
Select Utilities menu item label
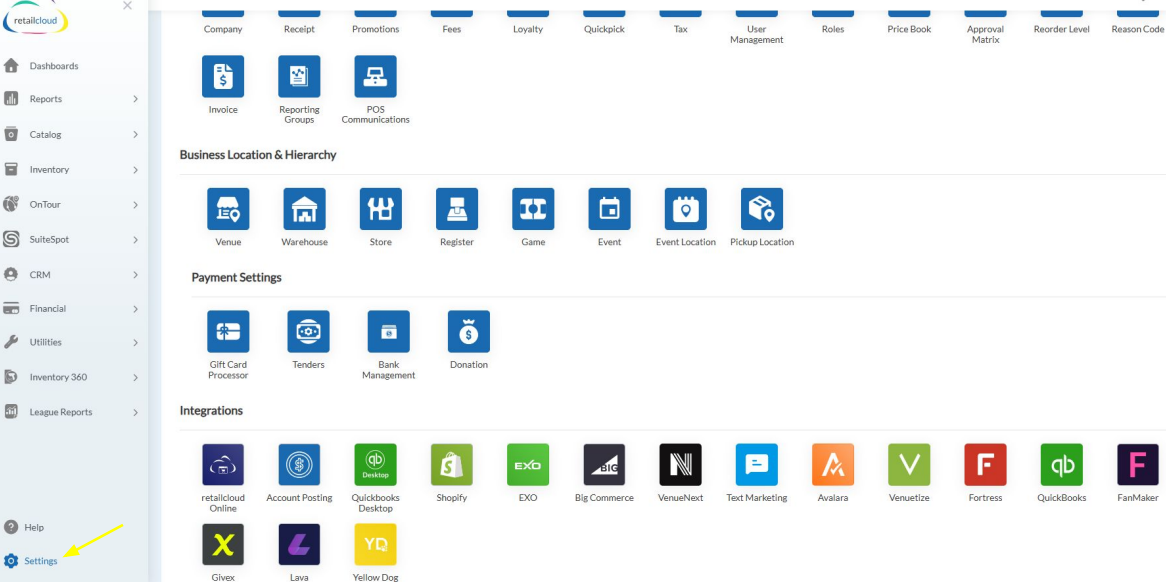point(45,343)
